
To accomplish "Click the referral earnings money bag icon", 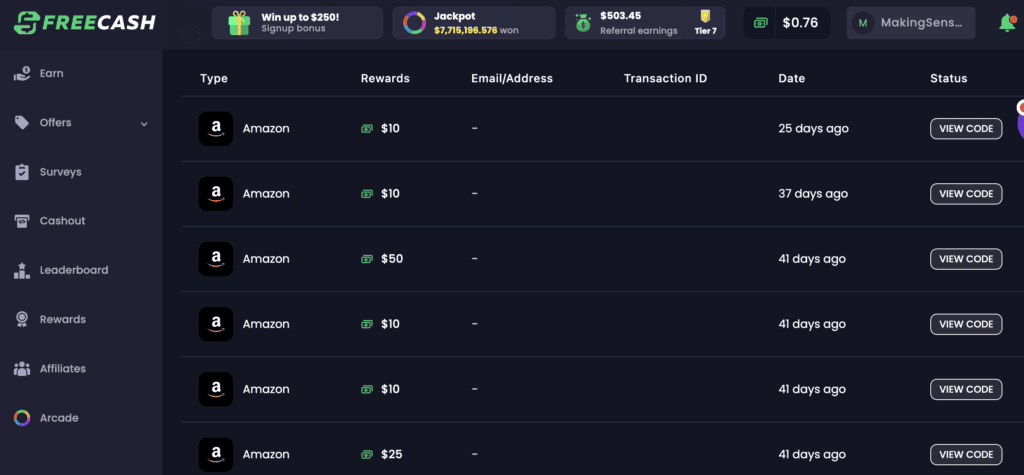I will (x=583, y=23).
